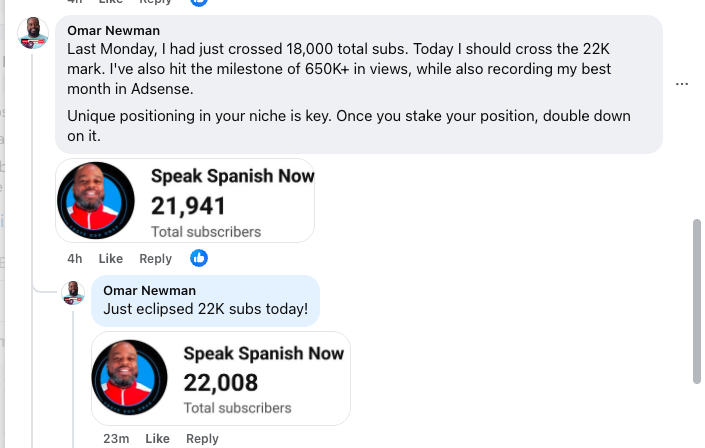The image size is (705, 448).
Task: Open the three-dot options for Omar's comment
Action: (x=682, y=84)
